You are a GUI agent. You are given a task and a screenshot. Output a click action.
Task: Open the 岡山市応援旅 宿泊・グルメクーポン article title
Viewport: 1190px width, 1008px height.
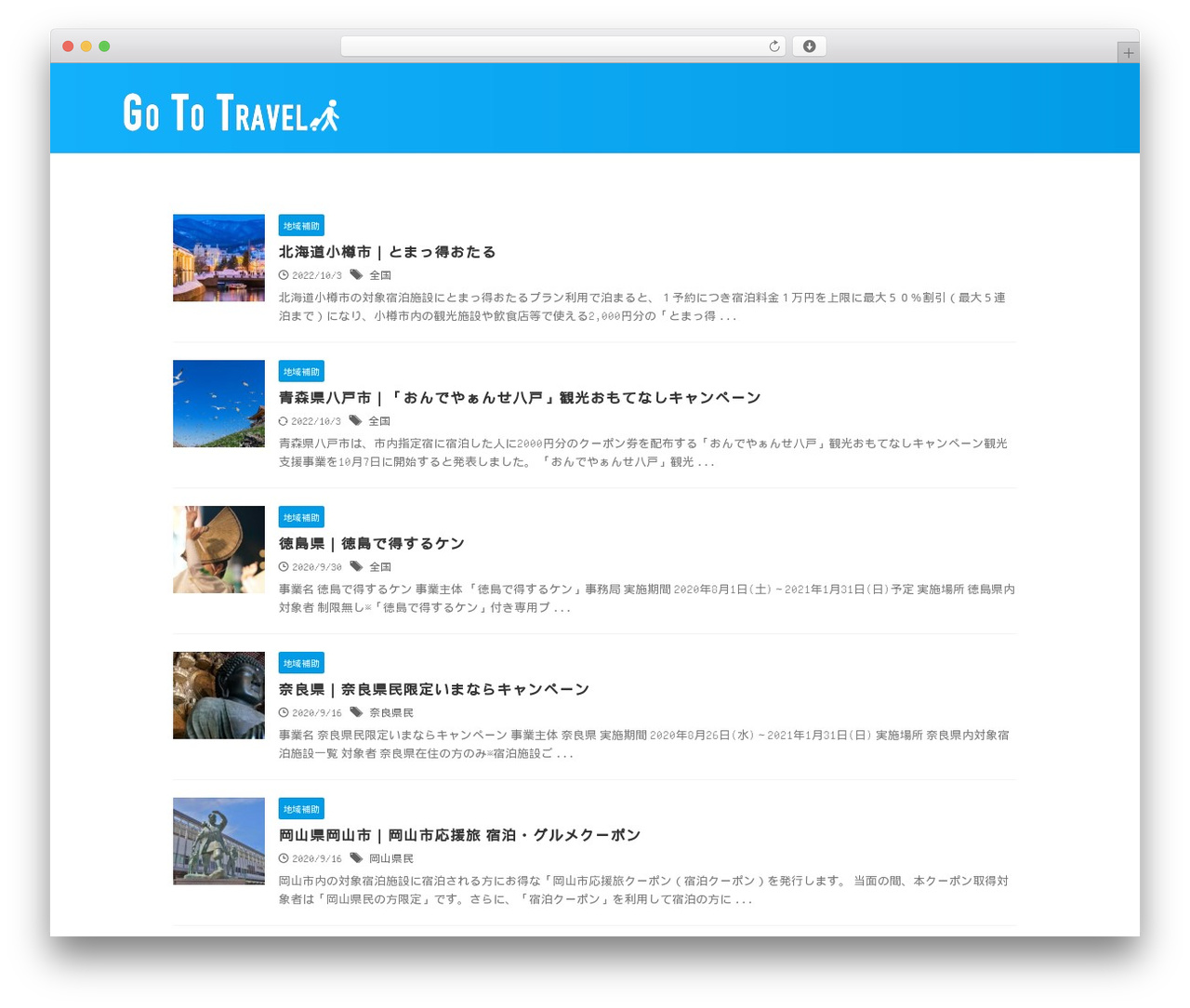coord(460,836)
